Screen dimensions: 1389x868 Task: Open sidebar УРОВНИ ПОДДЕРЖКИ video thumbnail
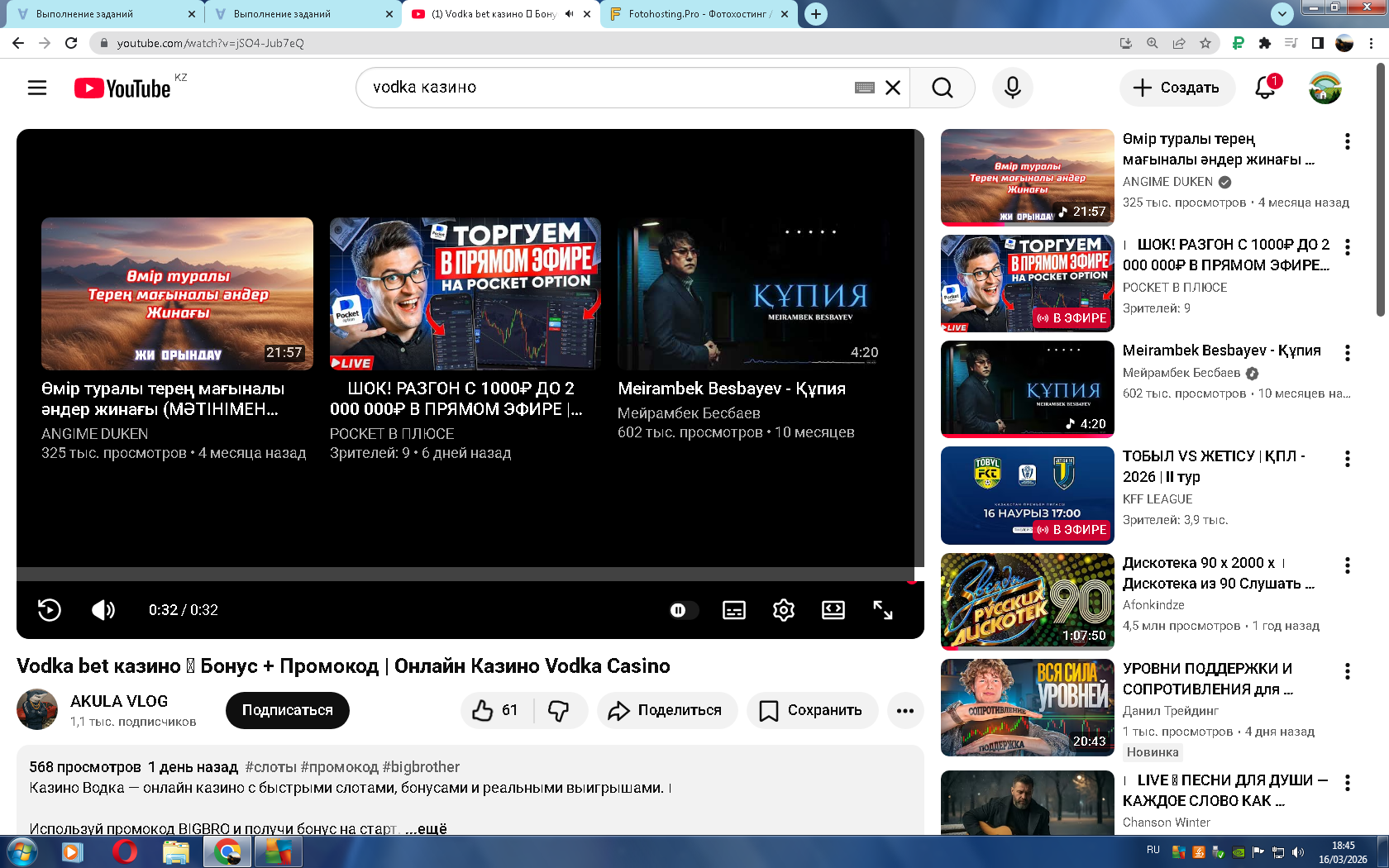[x=1028, y=707]
